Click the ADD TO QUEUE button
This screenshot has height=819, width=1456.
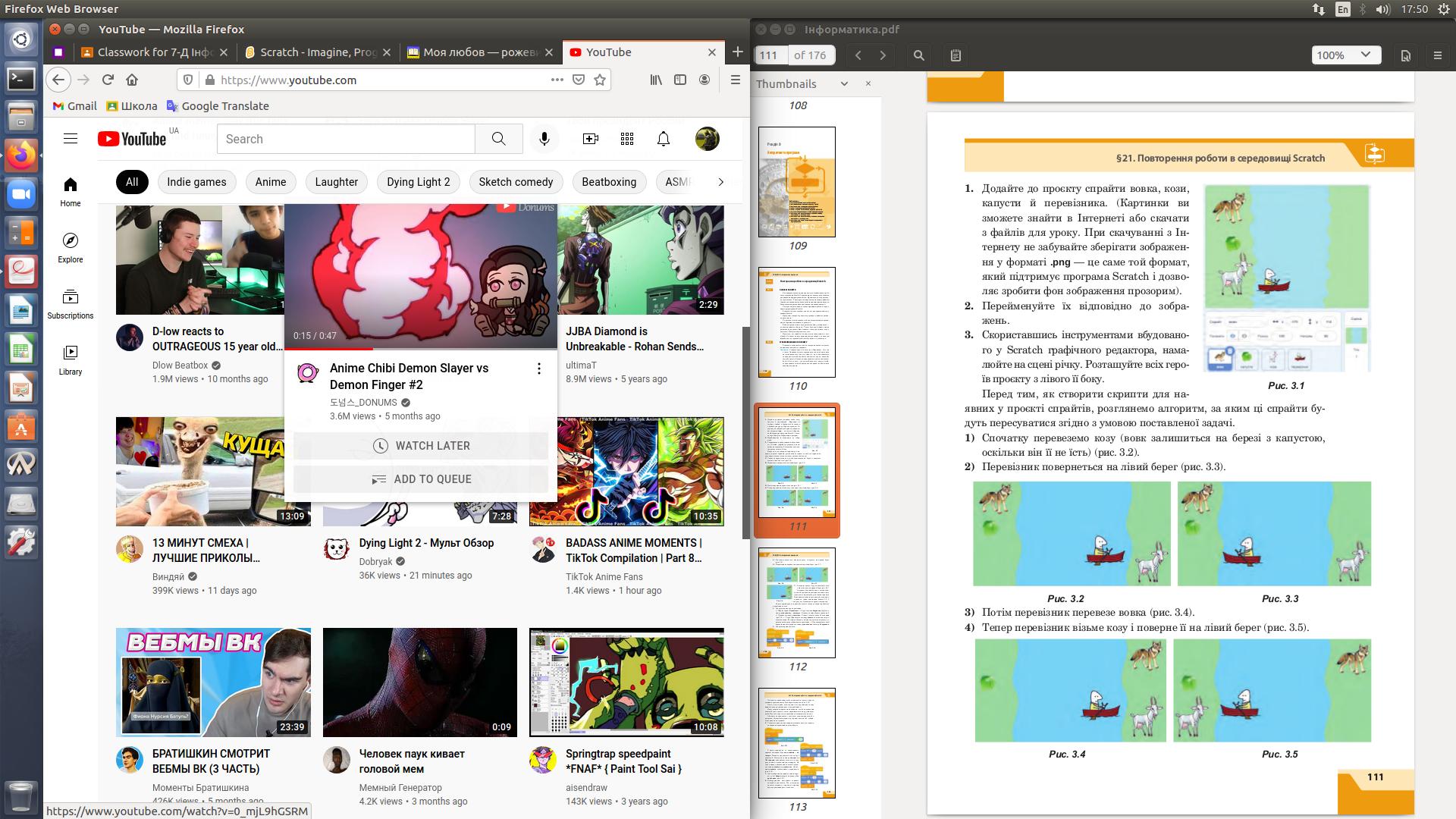(x=421, y=479)
